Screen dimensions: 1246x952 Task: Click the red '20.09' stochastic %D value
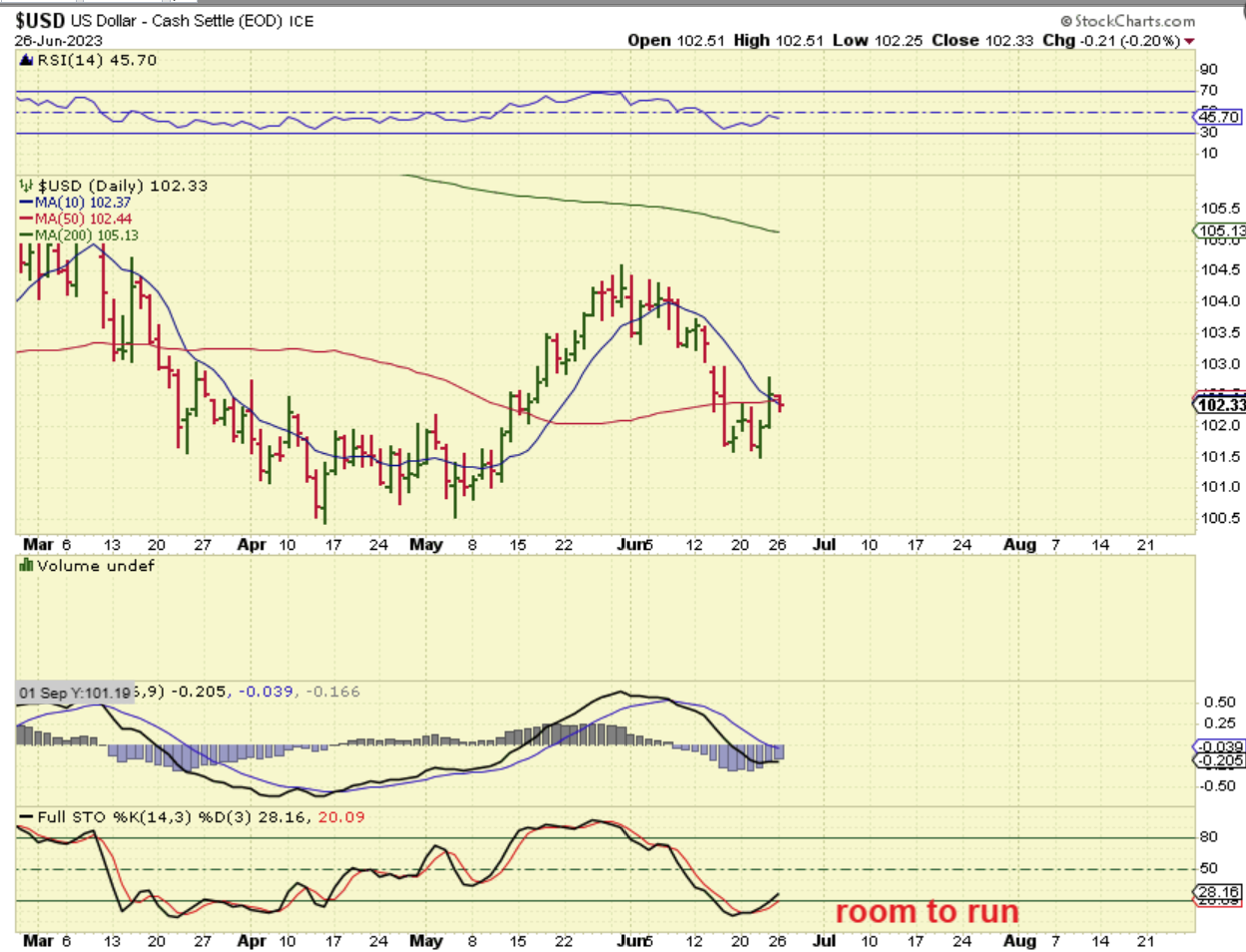tap(341, 817)
